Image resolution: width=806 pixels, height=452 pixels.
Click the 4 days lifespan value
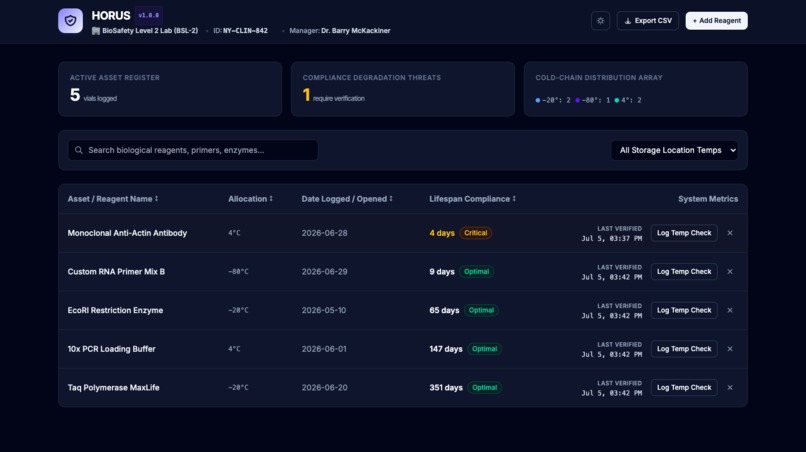pos(442,233)
